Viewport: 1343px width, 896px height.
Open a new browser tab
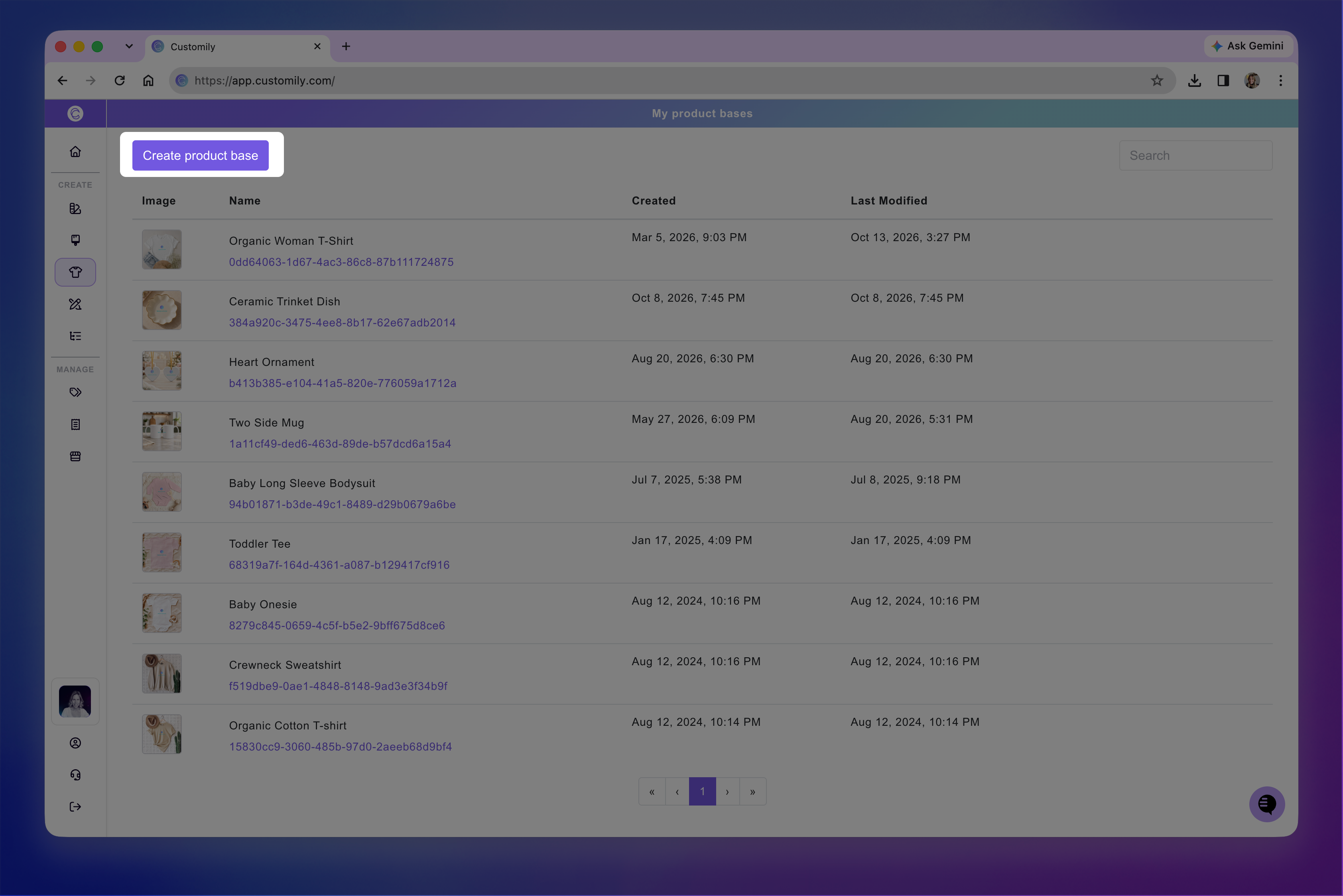346,47
